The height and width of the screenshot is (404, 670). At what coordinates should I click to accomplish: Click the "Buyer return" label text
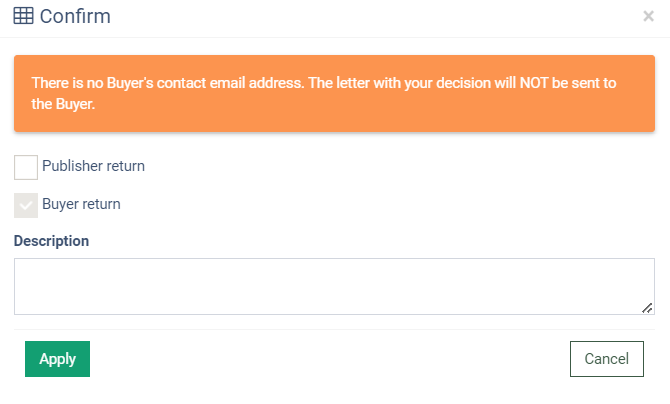click(x=81, y=204)
